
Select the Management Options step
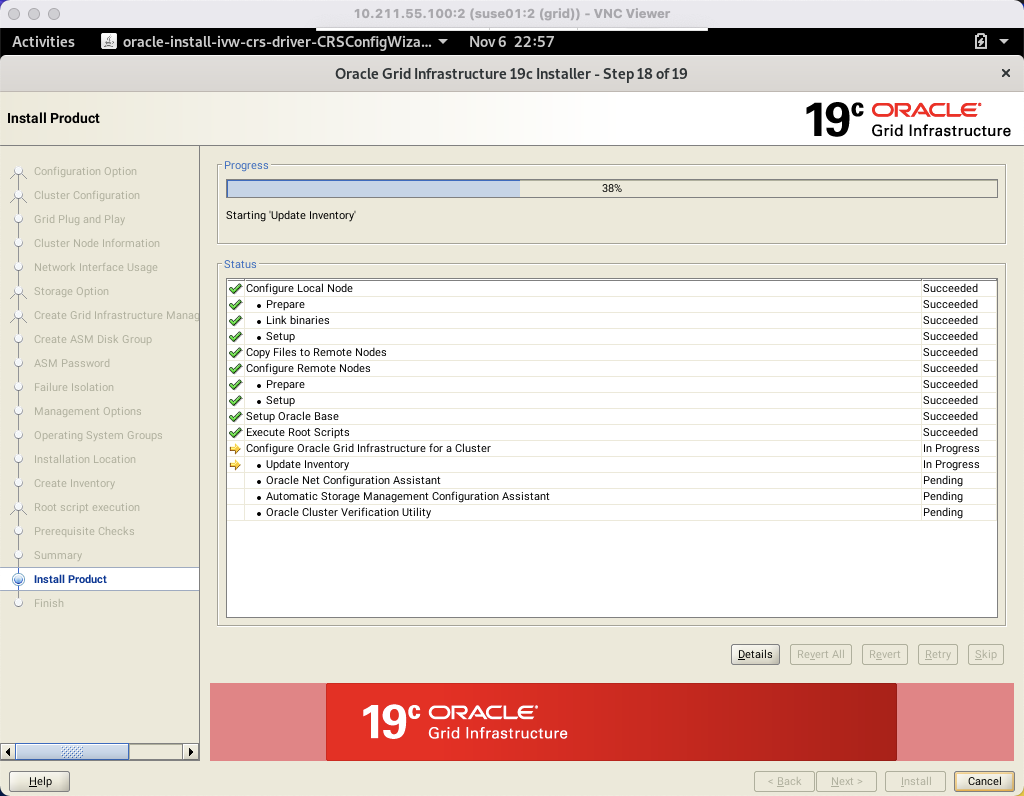[88, 411]
